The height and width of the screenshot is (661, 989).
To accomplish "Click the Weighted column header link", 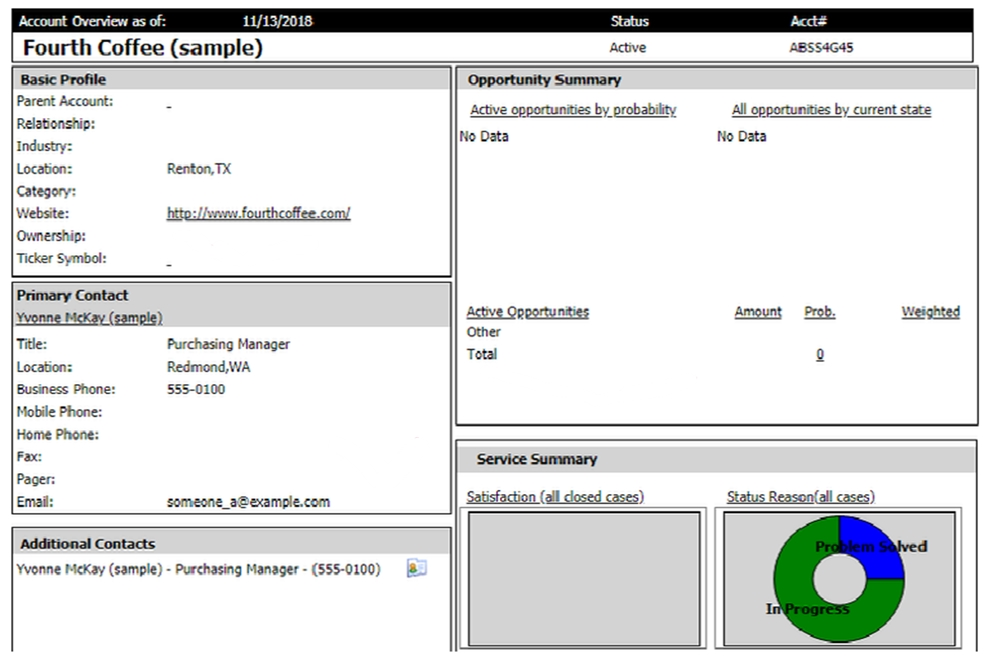I will [930, 312].
